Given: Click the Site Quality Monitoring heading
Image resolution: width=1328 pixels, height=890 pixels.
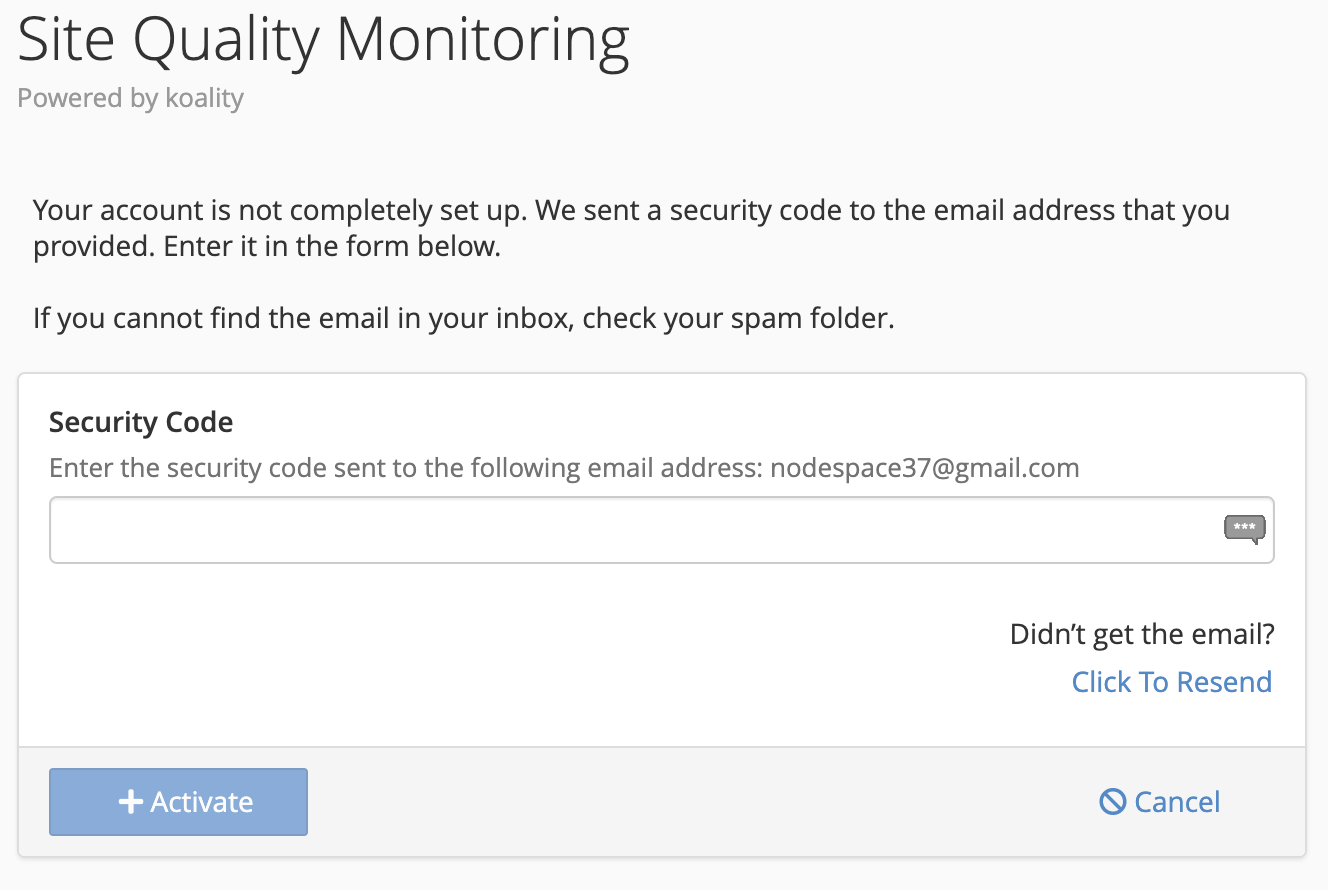Looking at the screenshot, I should [x=323, y=41].
